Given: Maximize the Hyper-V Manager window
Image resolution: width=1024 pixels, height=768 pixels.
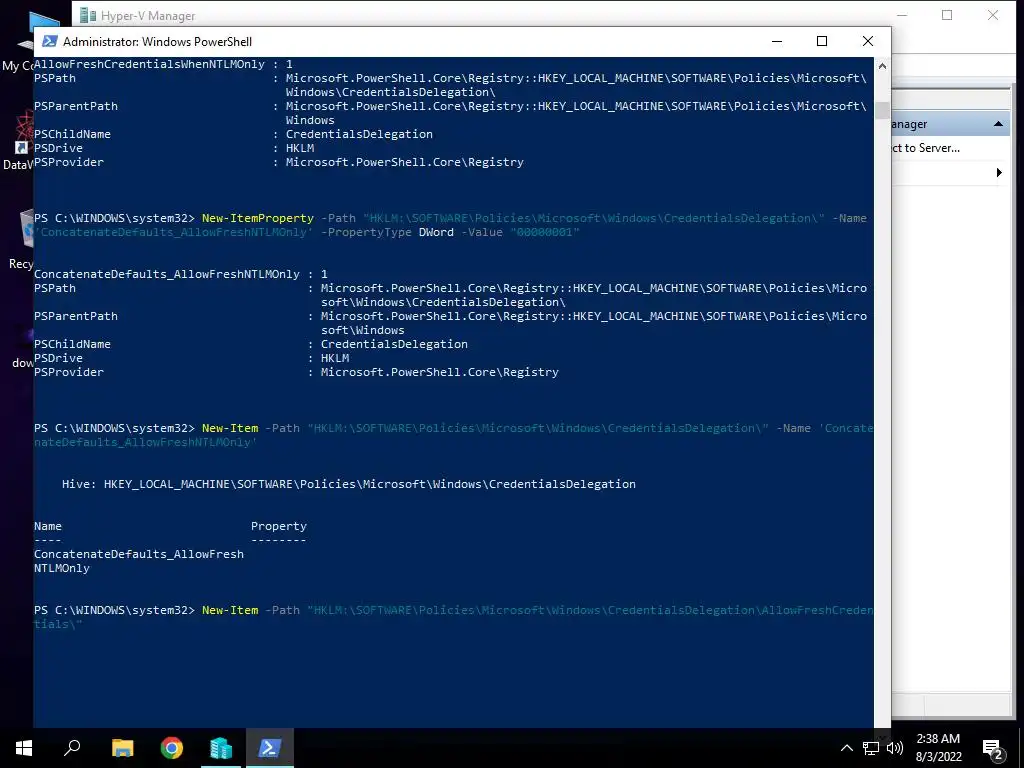Looking at the screenshot, I should click(x=947, y=15).
